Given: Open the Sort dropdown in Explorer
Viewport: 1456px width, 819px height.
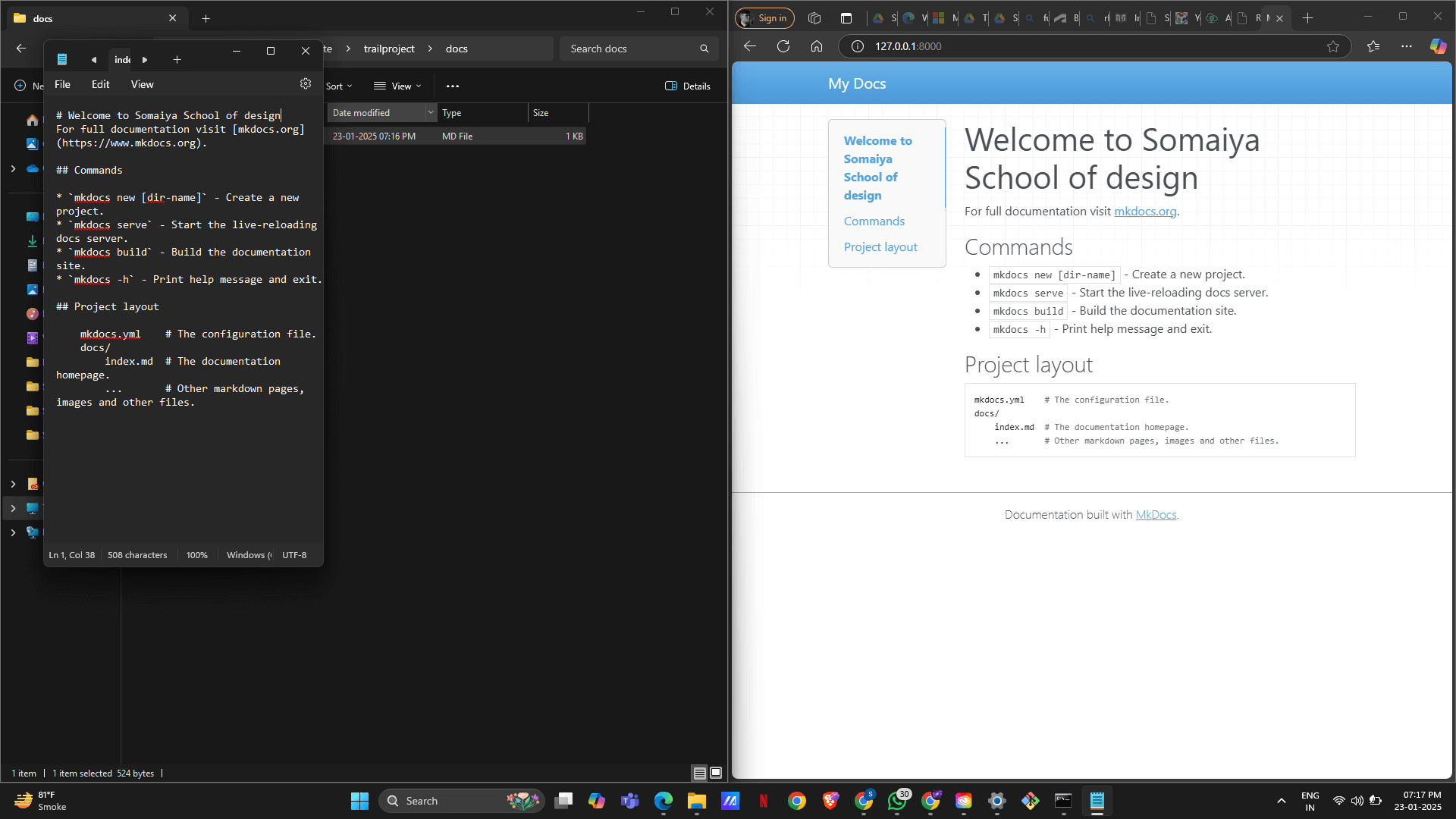Looking at the screenshot, I should [x=339, y=86].
